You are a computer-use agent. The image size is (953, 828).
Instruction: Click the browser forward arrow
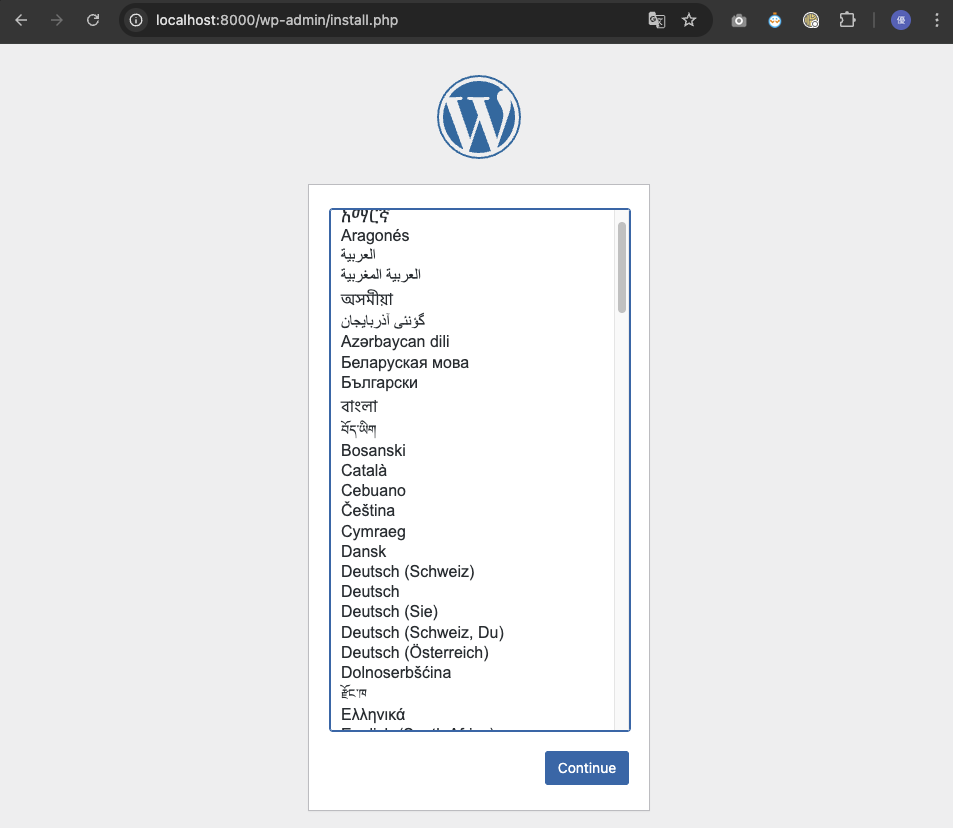(x=57, y=20)
